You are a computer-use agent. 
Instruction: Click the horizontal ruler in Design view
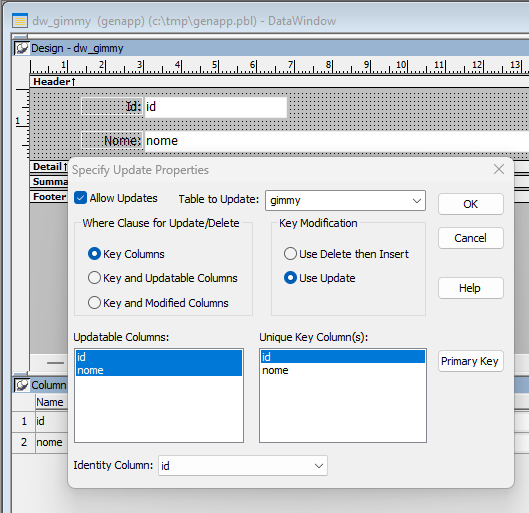click(x=279, y=66)
